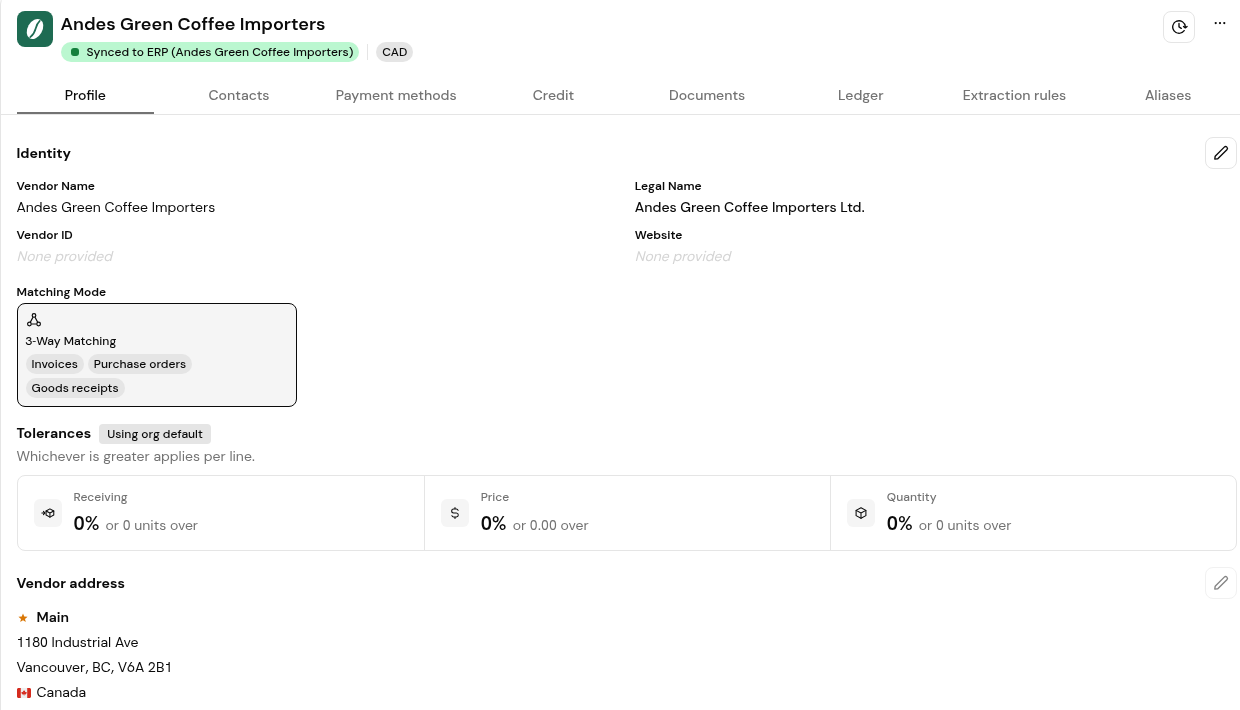Image resolution: width=1240 pixels, height=710 pixels.
Task: Click the Identity section heading
Action: pos(44,153)
